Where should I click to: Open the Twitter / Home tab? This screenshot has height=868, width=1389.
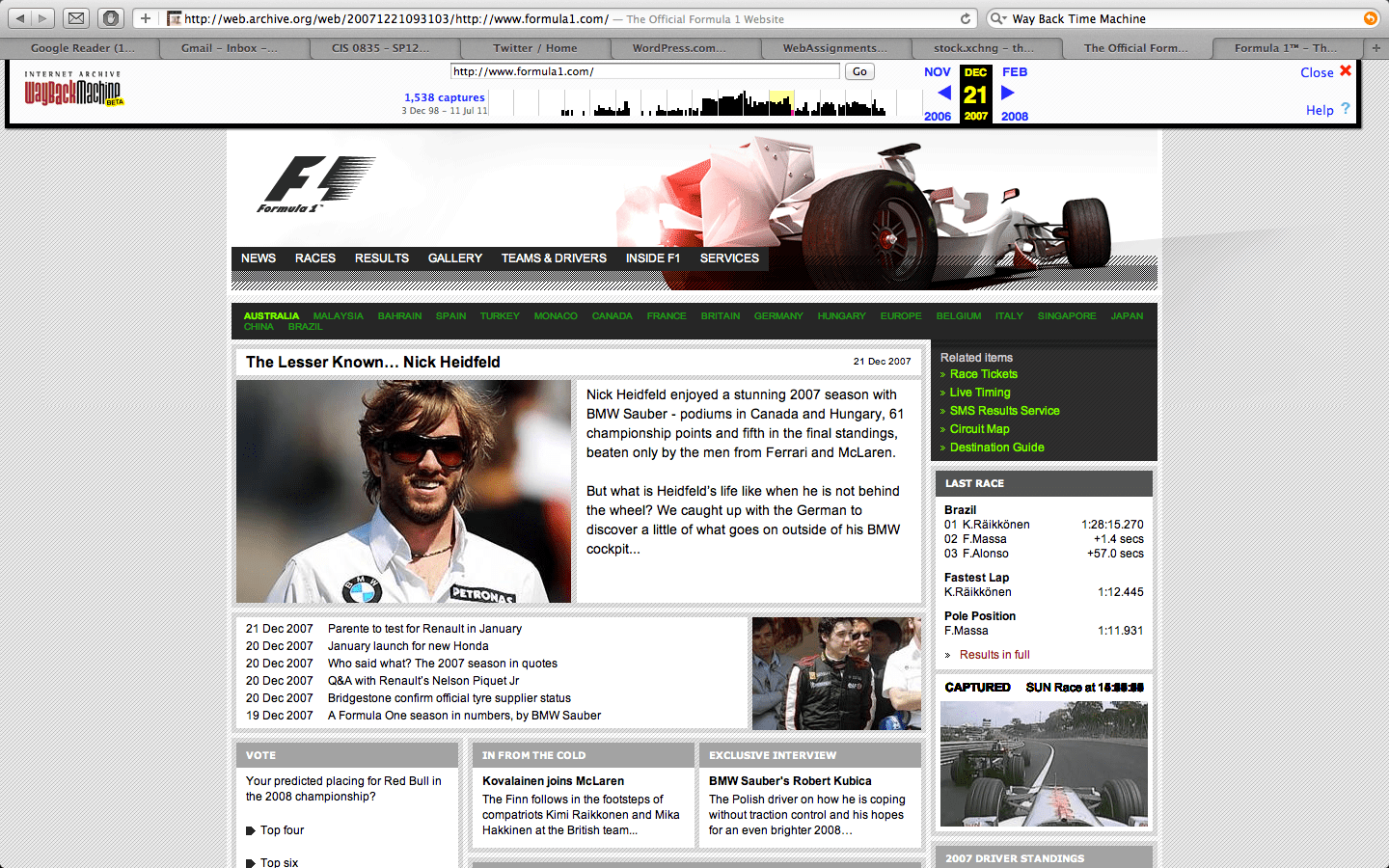(535, 47)
